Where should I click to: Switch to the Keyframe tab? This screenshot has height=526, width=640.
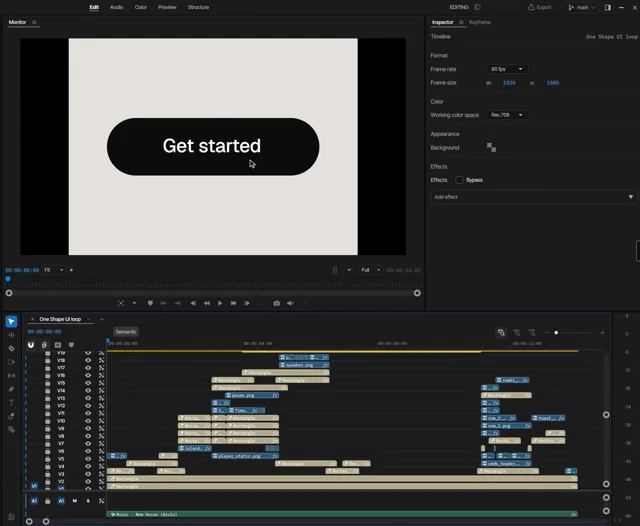pos(480,22)
